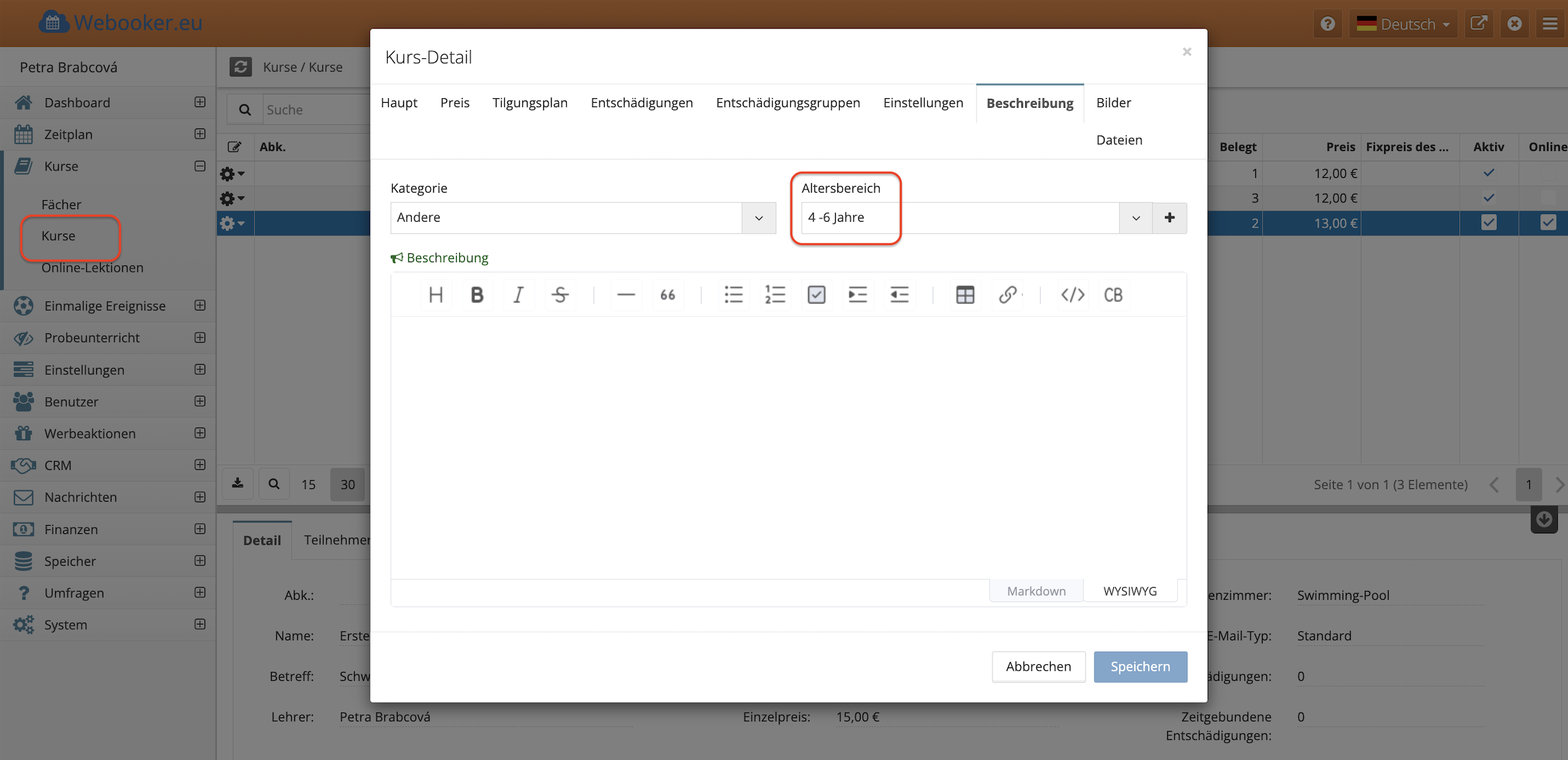Insert blockquote using quote icon
The height and width of the screenshot is (760, 1568).
[x=667, y=294]
